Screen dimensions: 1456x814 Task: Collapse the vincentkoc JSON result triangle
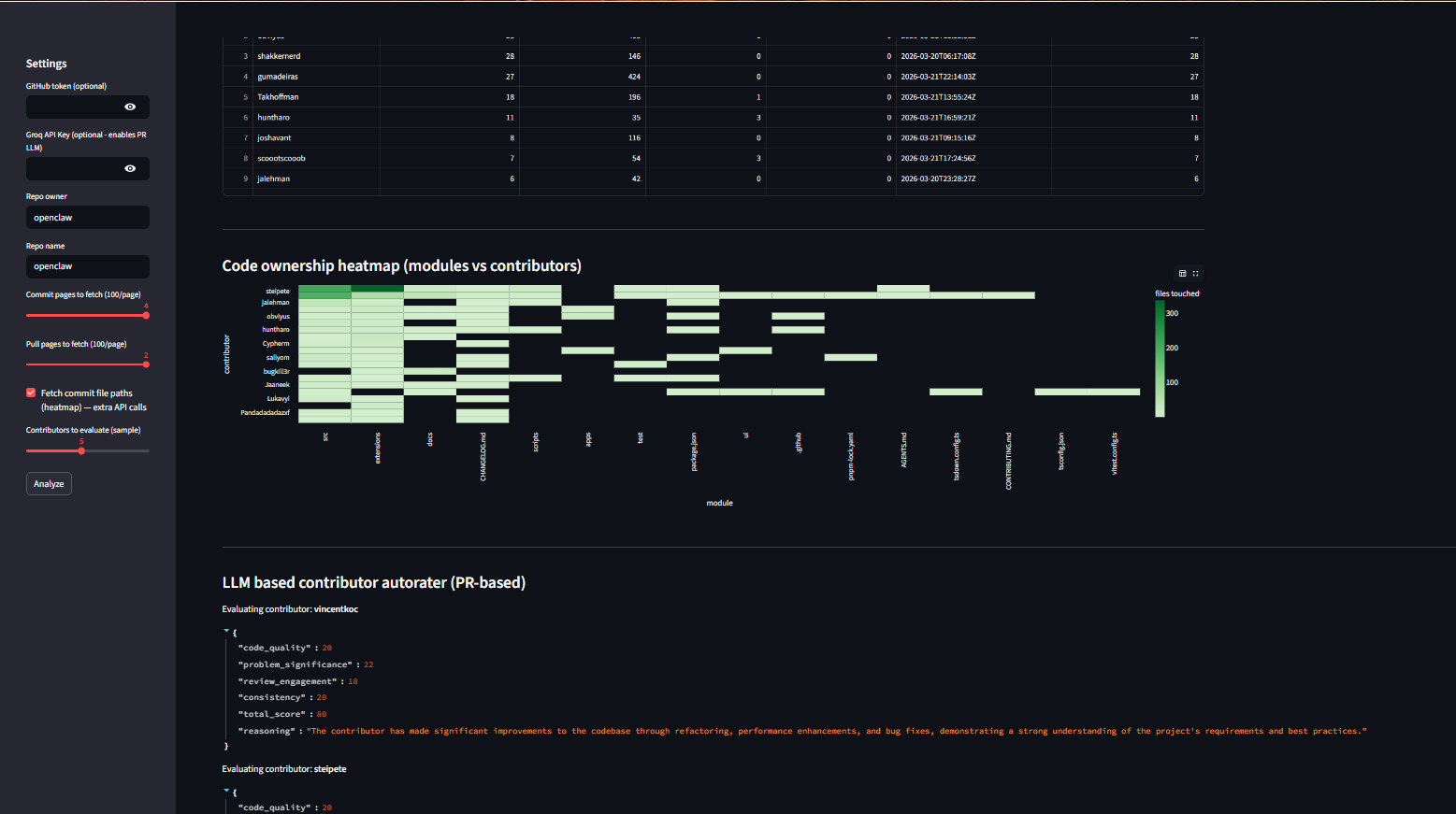(x=225, y=630)
